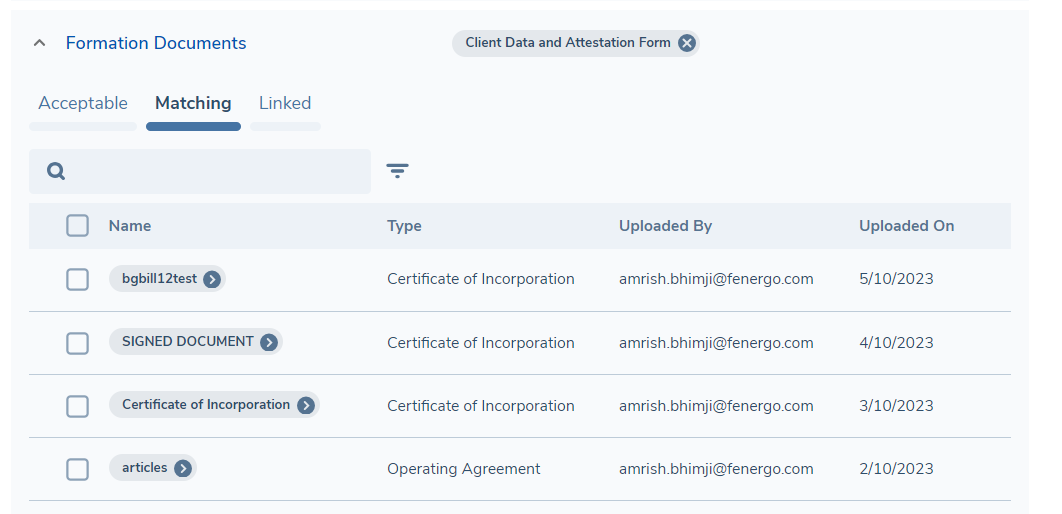Focus the document search input field
This screenshot has height=514, width=1062.
pos(215,171)
